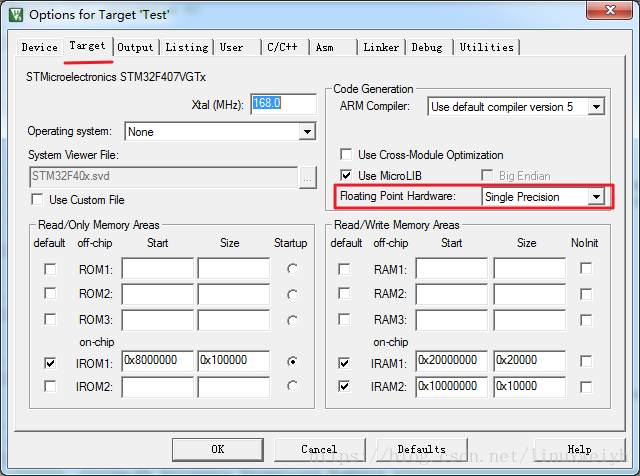Select the Target tab
This screenshot has height=476, width=640.
click(87, 46)
